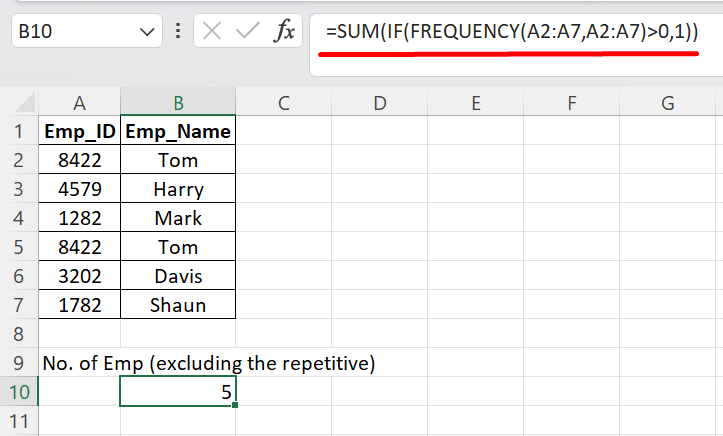
Task: Select row 10 header
Action: click(x=18, y=392)
